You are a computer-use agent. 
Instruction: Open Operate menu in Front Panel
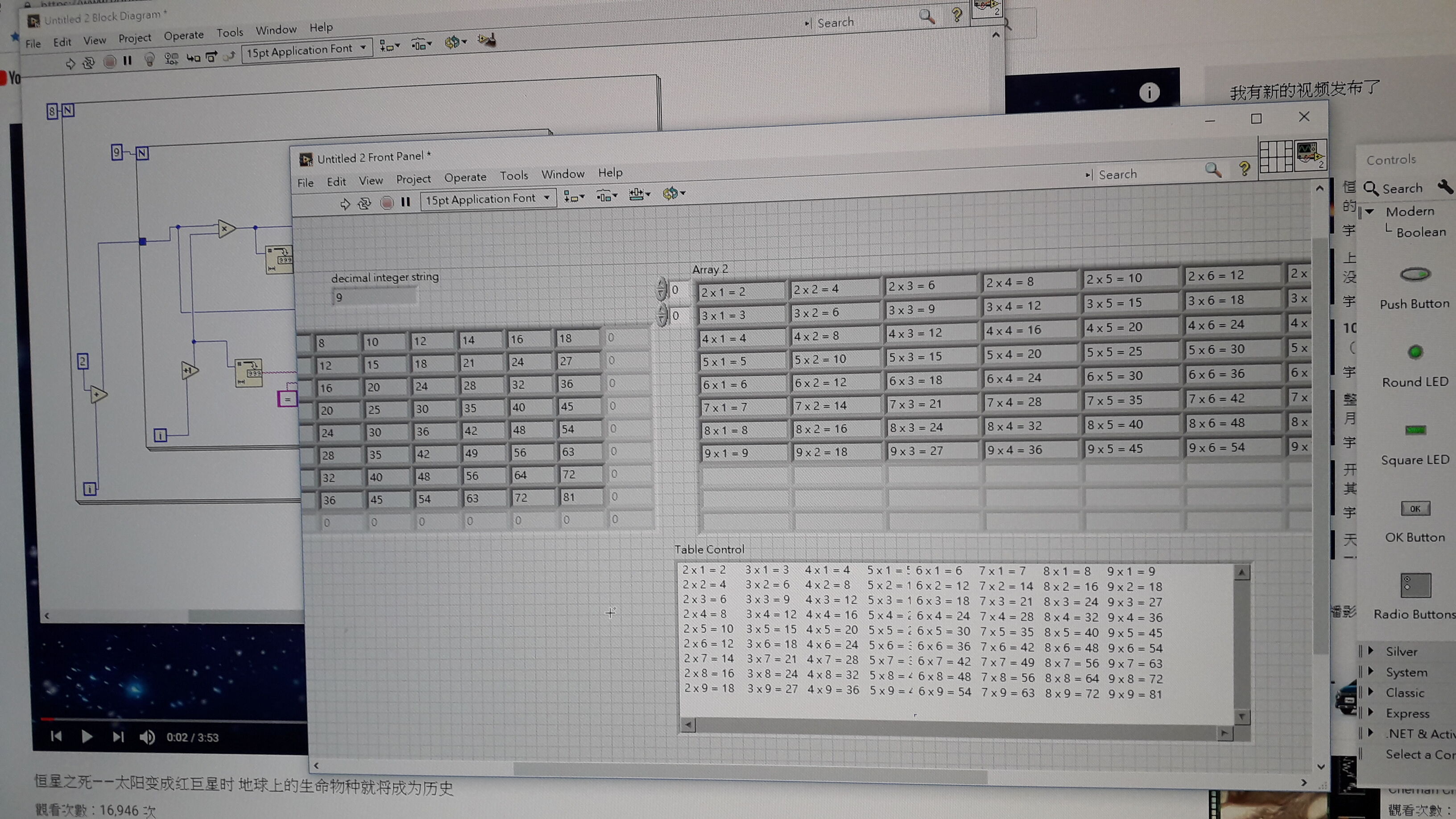point(465,177)
